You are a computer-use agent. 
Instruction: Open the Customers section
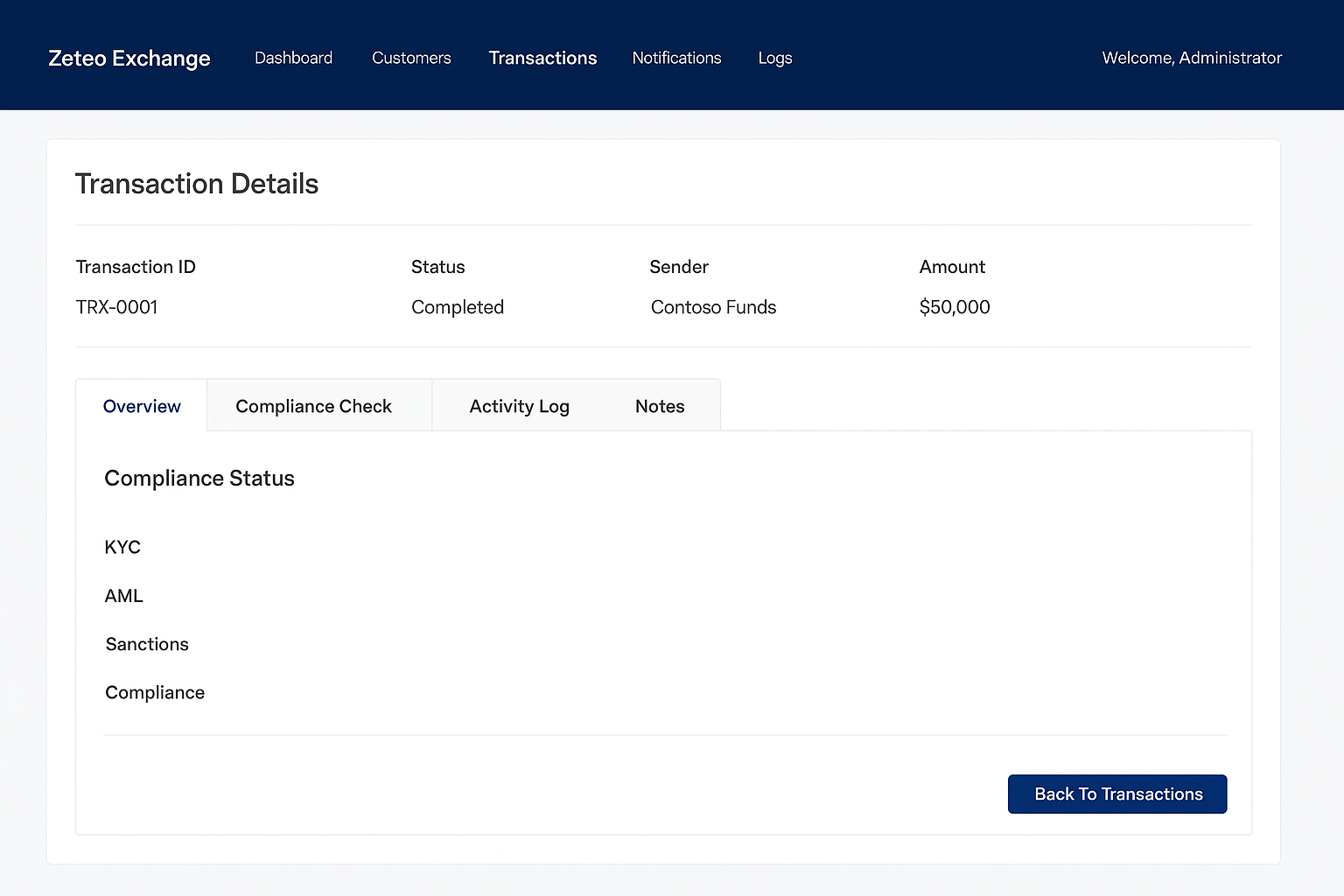(x=411, y=58)
